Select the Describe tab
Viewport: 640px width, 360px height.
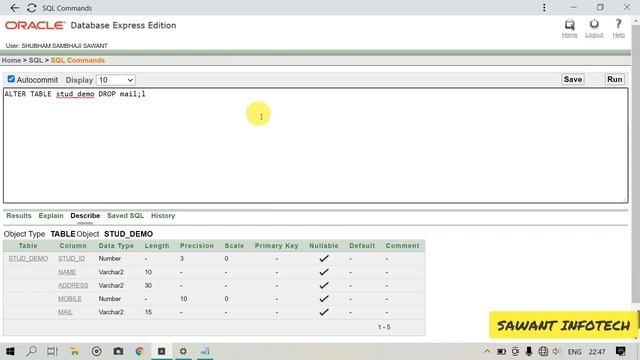point(85,216)
